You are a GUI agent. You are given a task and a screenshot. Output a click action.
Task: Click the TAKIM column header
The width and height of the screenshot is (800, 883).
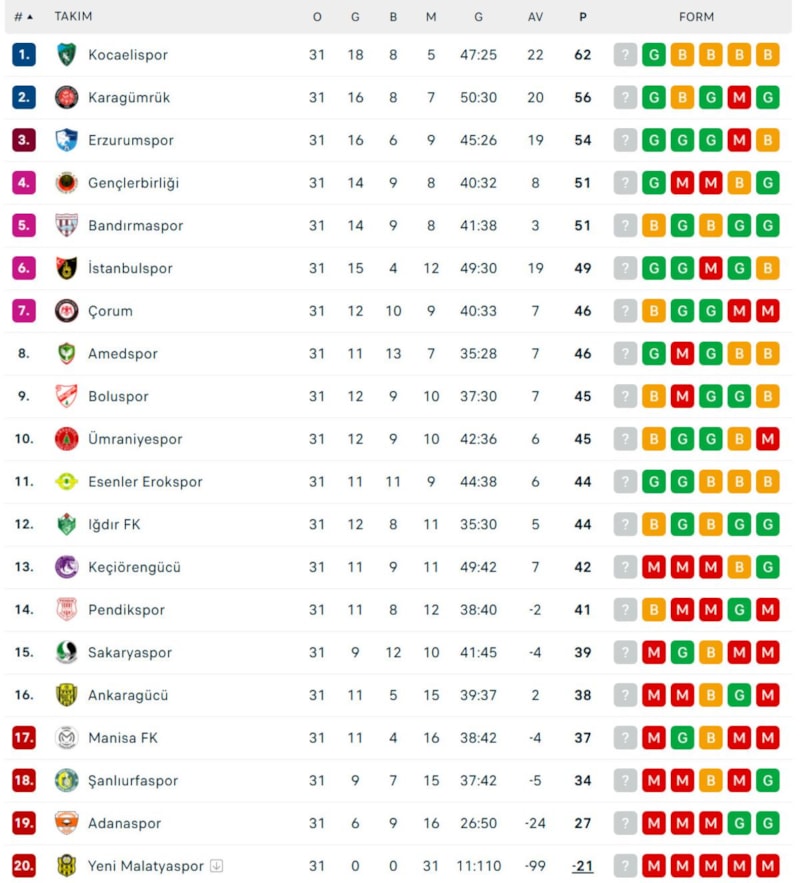pos(74,17)
